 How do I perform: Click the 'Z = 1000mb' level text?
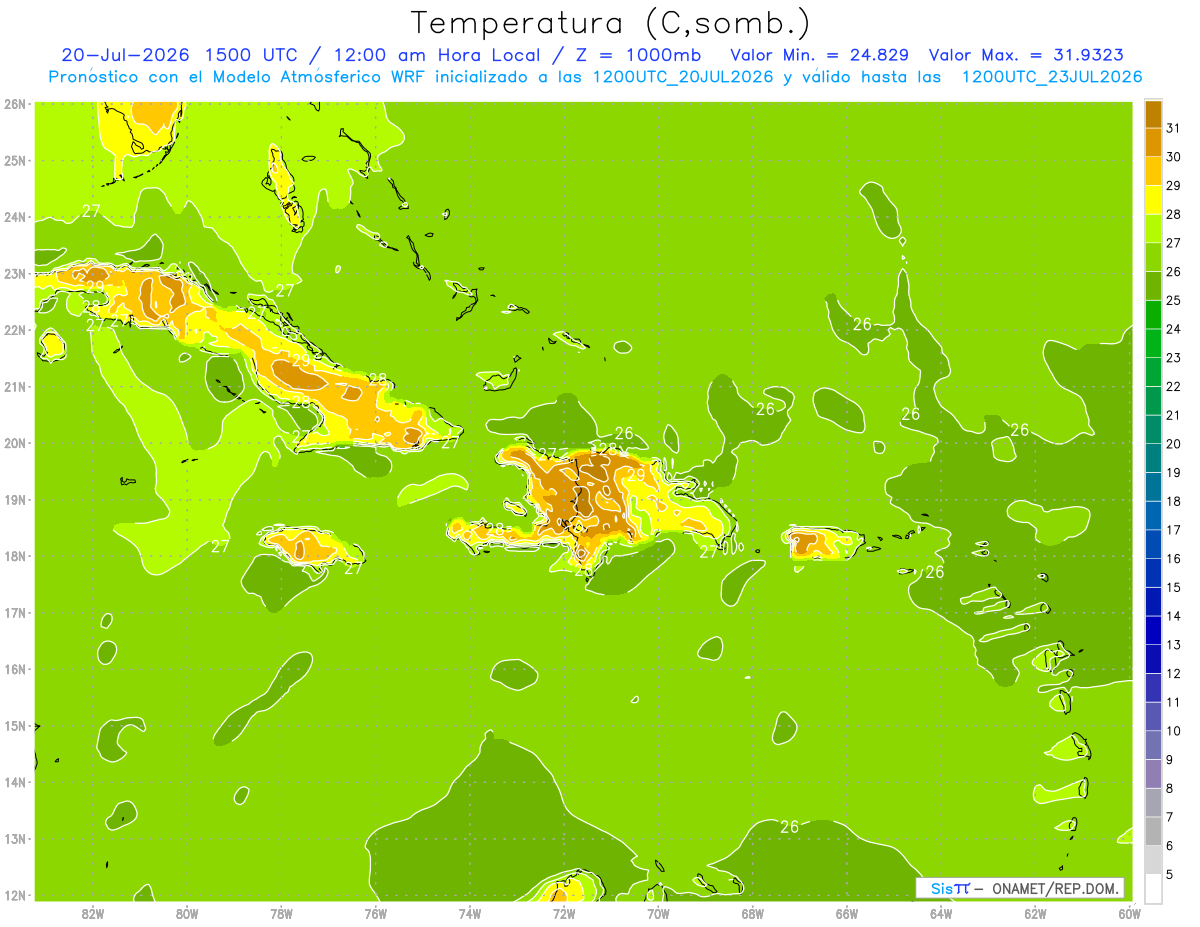(x=636, y=55)
